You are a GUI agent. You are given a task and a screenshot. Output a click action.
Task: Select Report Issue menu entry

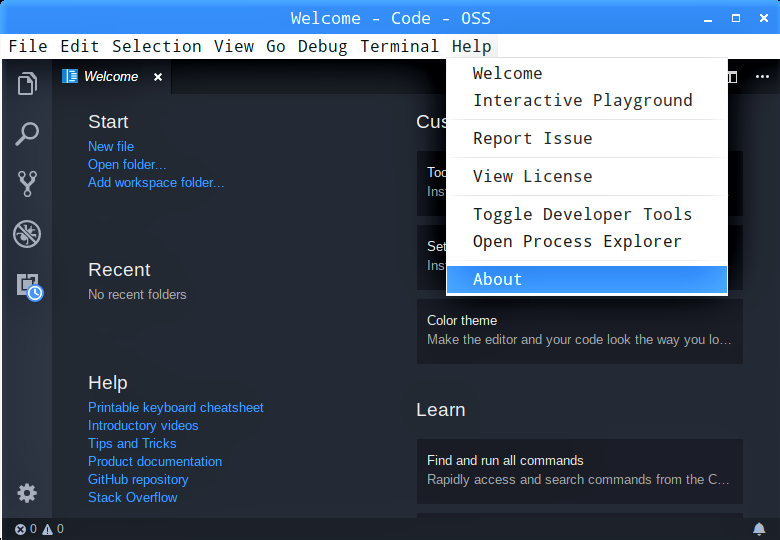tap(587, 138)
